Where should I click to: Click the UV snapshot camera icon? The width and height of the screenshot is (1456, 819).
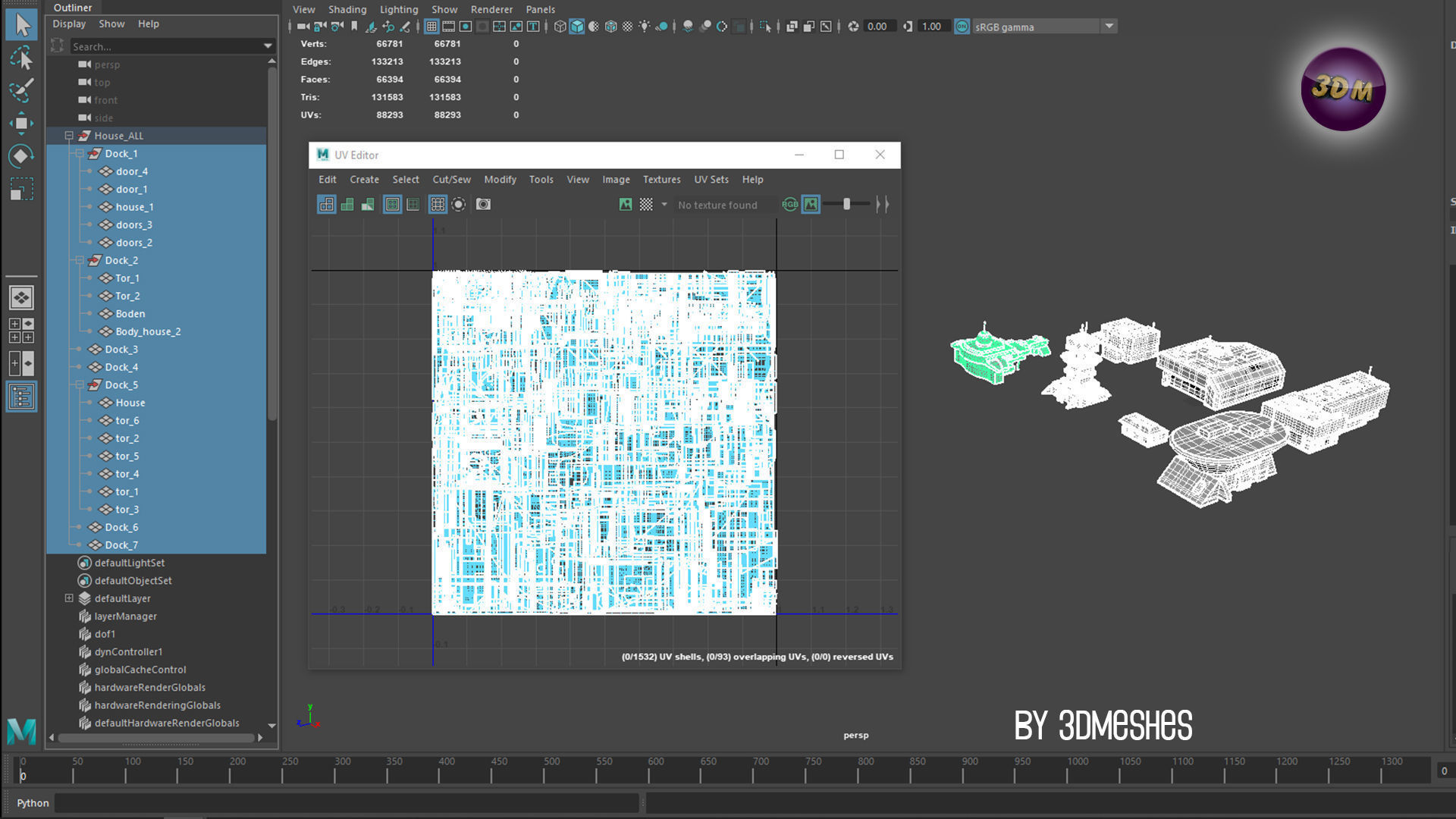point(483,204)
